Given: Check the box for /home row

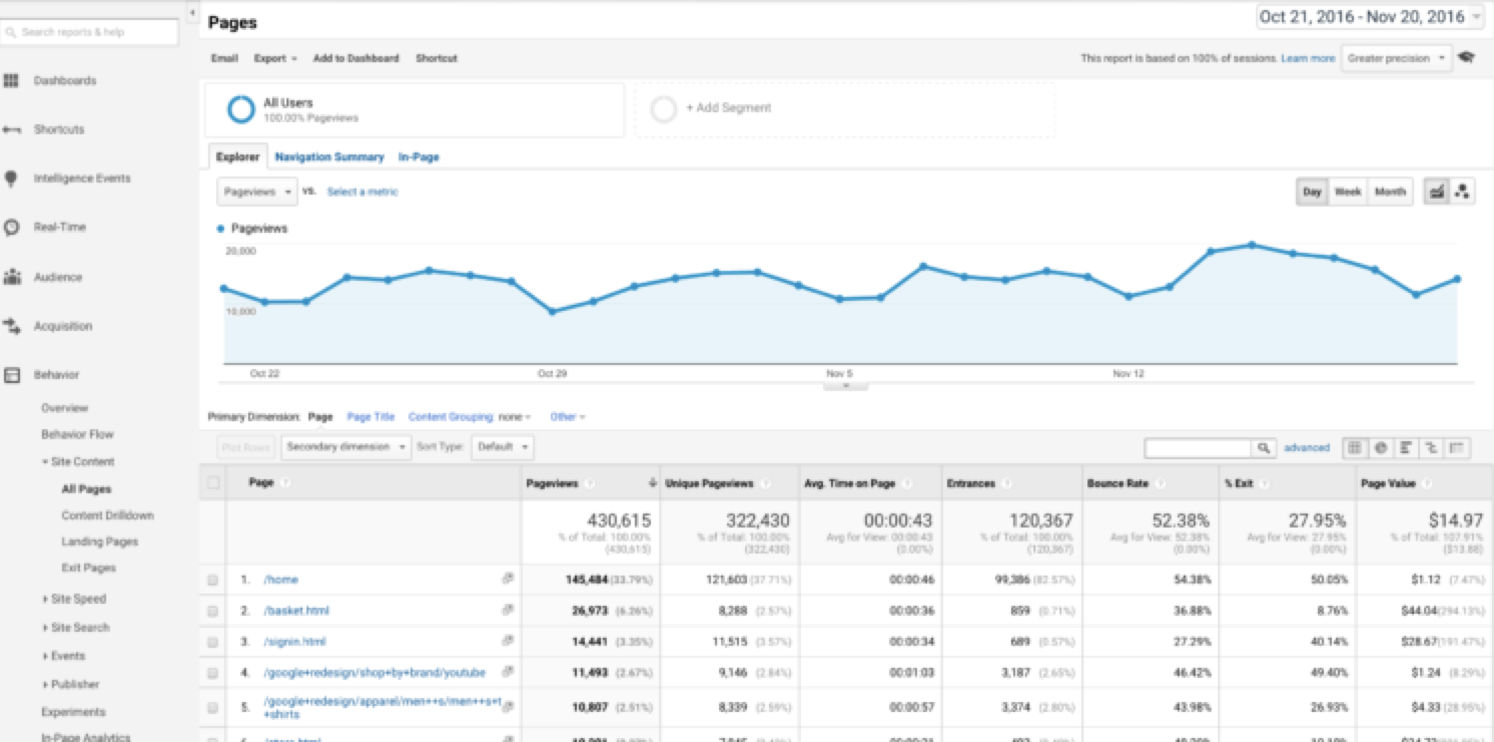Looking at the screenshot, I should (213, 580).
